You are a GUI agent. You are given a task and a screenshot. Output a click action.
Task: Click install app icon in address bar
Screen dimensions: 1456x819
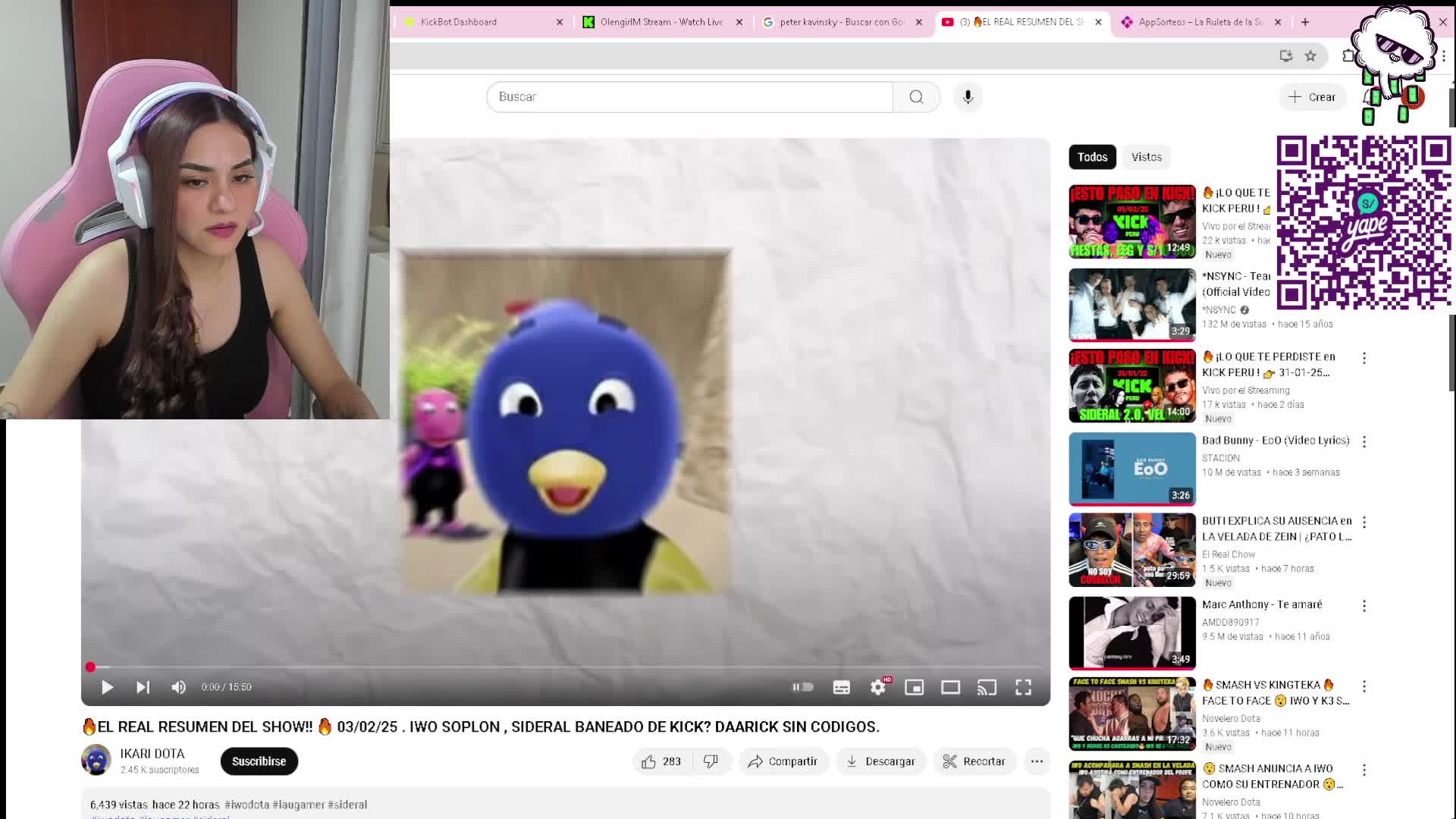[1286, 55]
